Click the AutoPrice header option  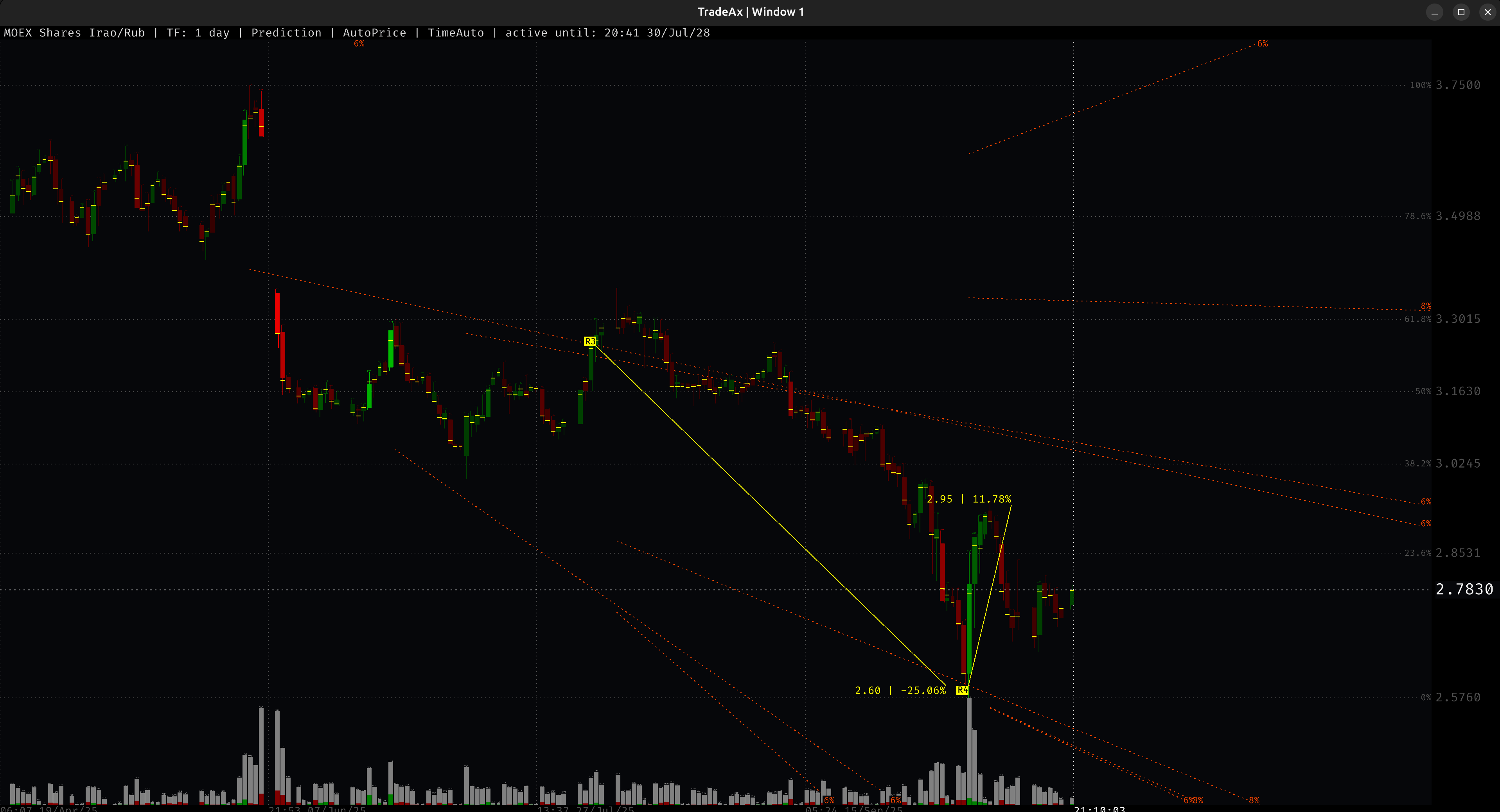point(374,32)
